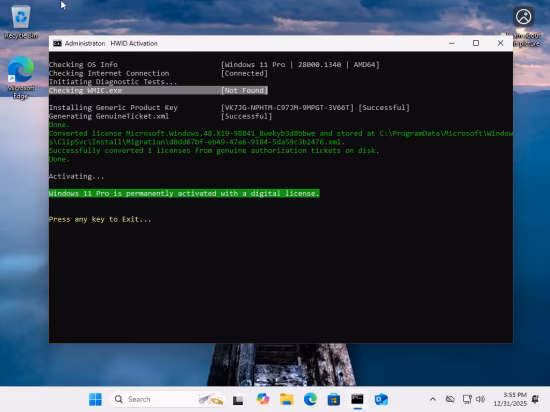Click the cloud sync status tray icon
This screenshot has width=550, height=412.
tap(450, 399)
